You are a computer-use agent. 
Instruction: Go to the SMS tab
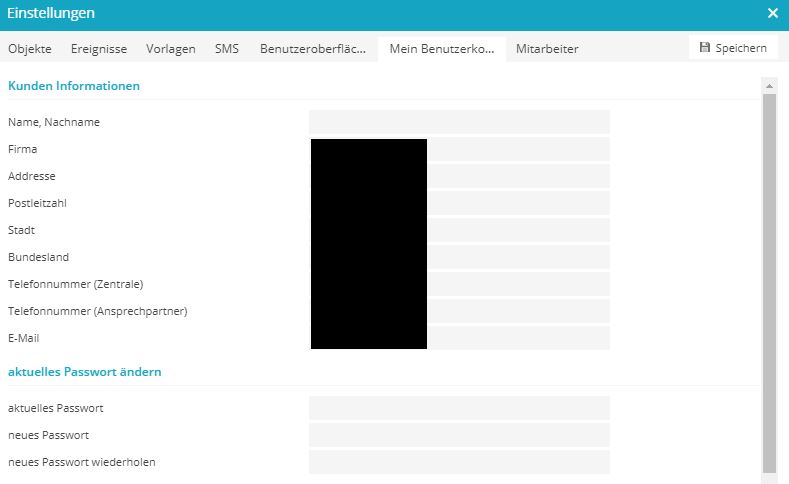click(x=226, y=49)
